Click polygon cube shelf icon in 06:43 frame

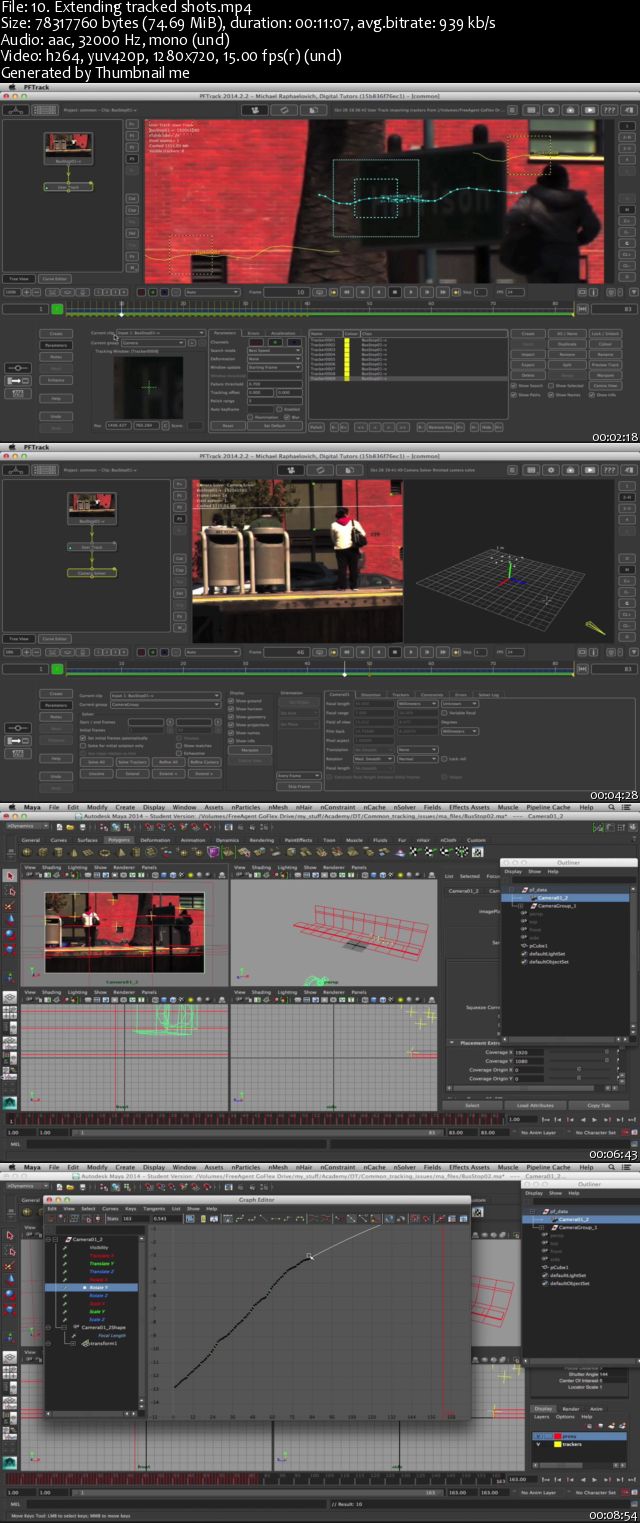42,852
